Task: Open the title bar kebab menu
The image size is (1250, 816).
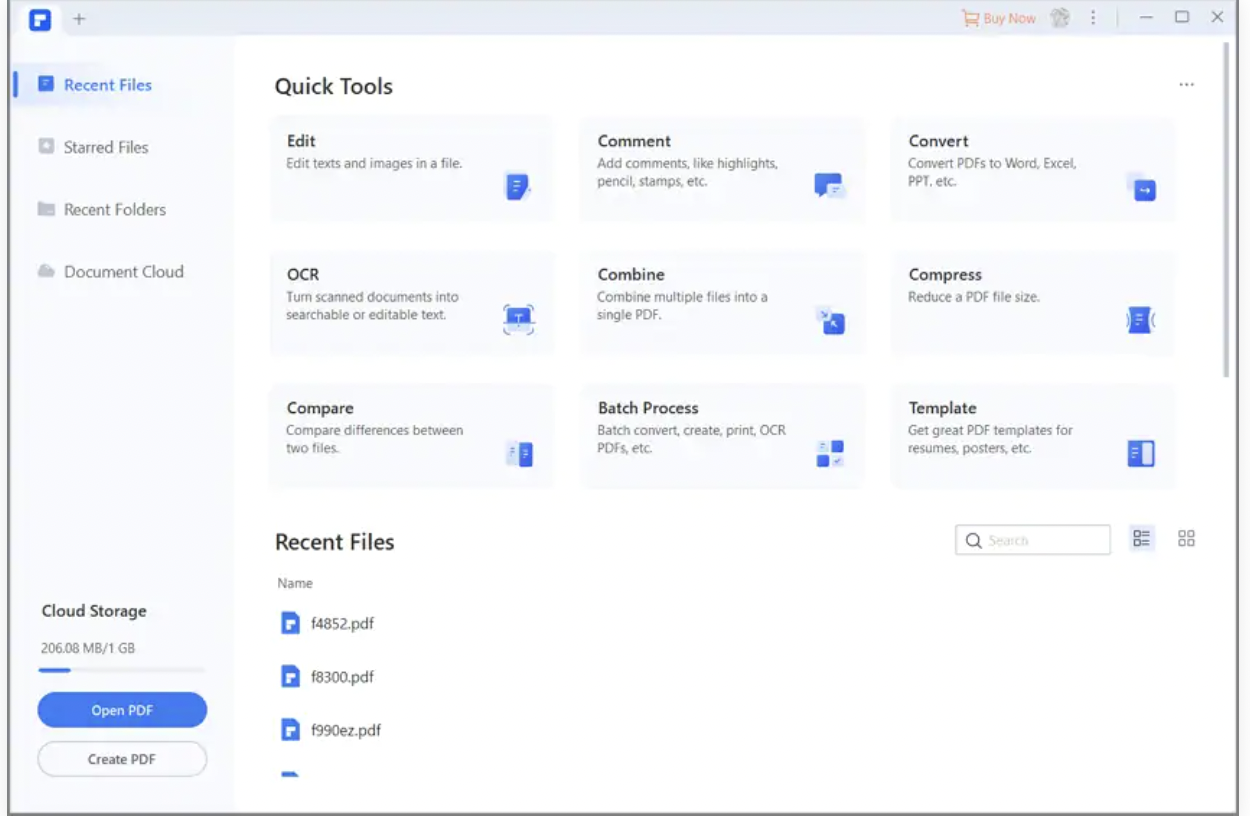Action: 1093,18
